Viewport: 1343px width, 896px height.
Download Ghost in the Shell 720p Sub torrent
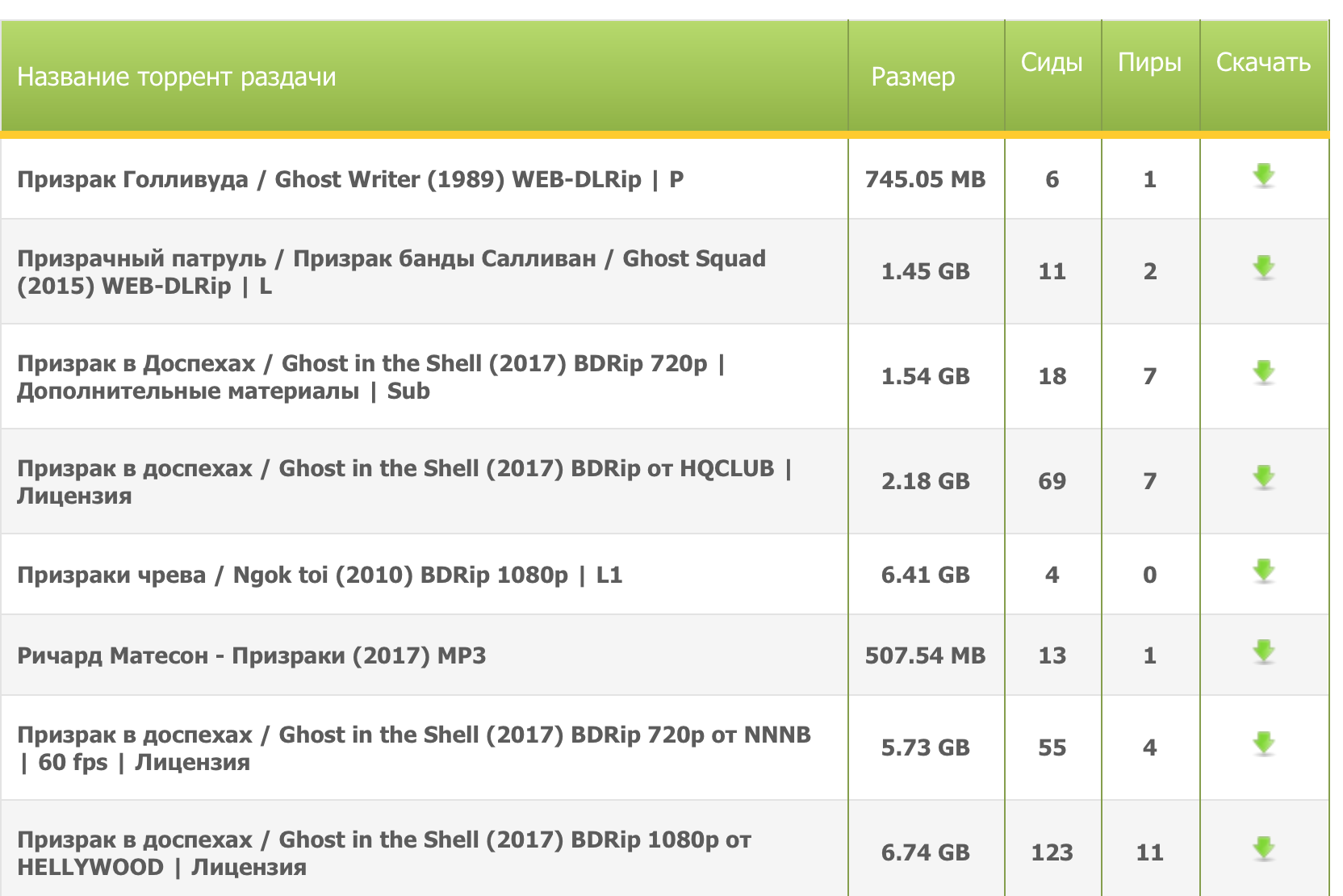point(1263,373)
